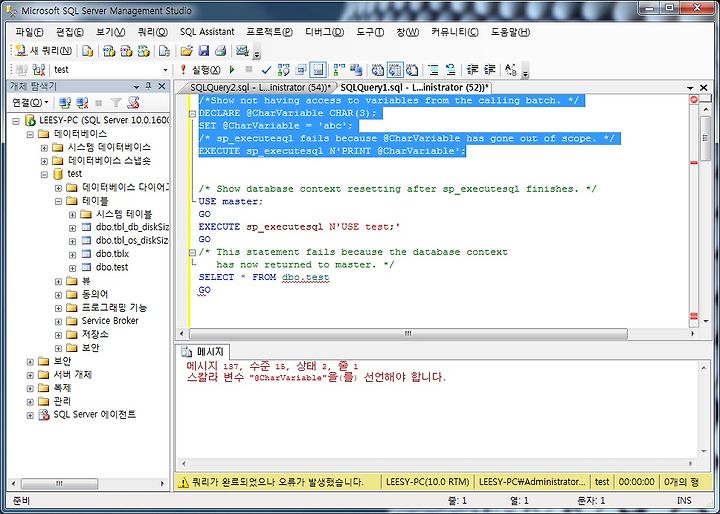The height and width of the screenshot is (514, 720).
Task: Open the SQL Assistant menu
Action: click(207, 32)
